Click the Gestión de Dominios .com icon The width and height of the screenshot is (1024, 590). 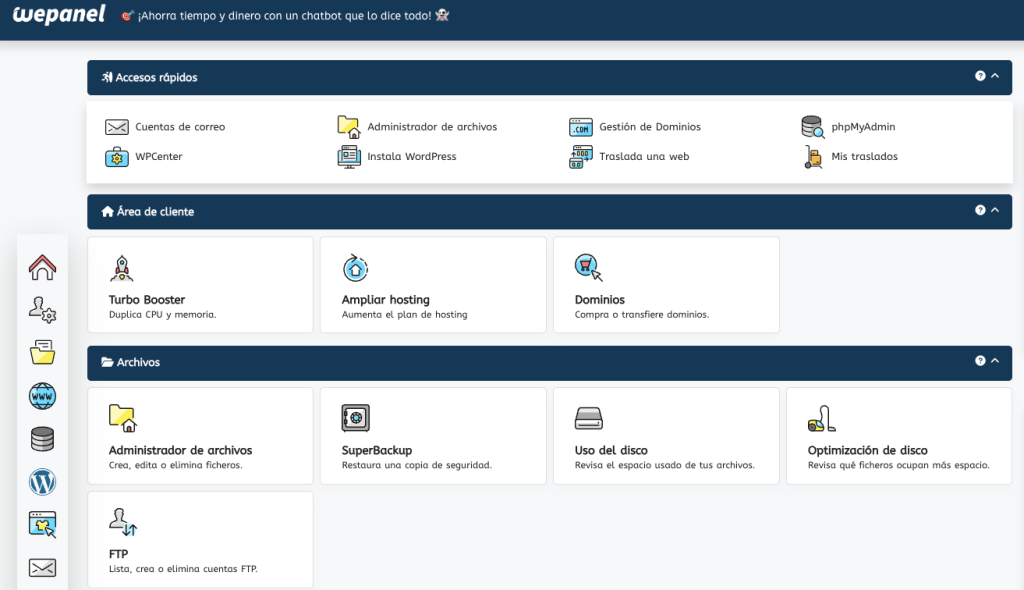pyautogui.click(x=581, y=127)
